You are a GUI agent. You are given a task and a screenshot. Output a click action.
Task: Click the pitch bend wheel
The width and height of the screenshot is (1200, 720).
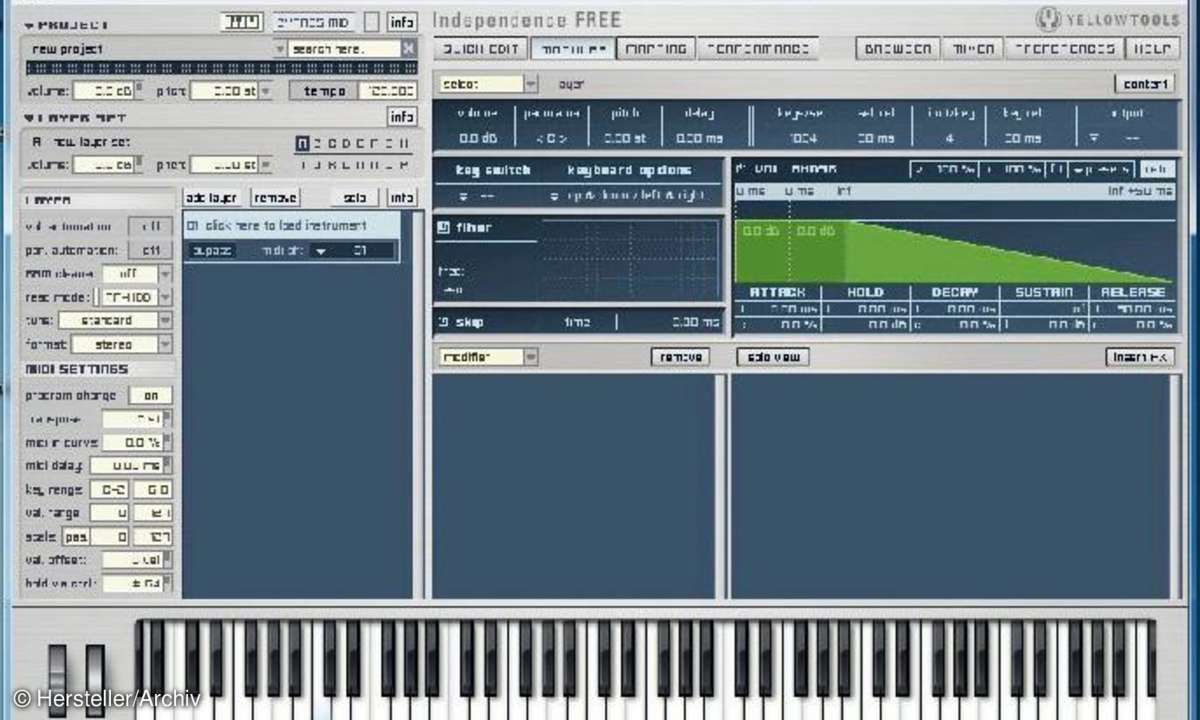(x=58, y=680)
